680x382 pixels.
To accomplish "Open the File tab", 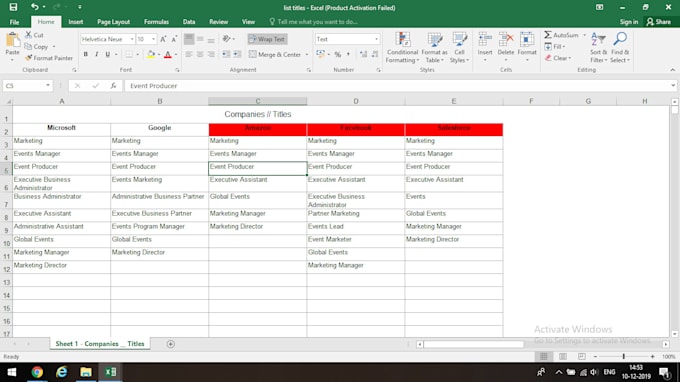I will [14, 22].
